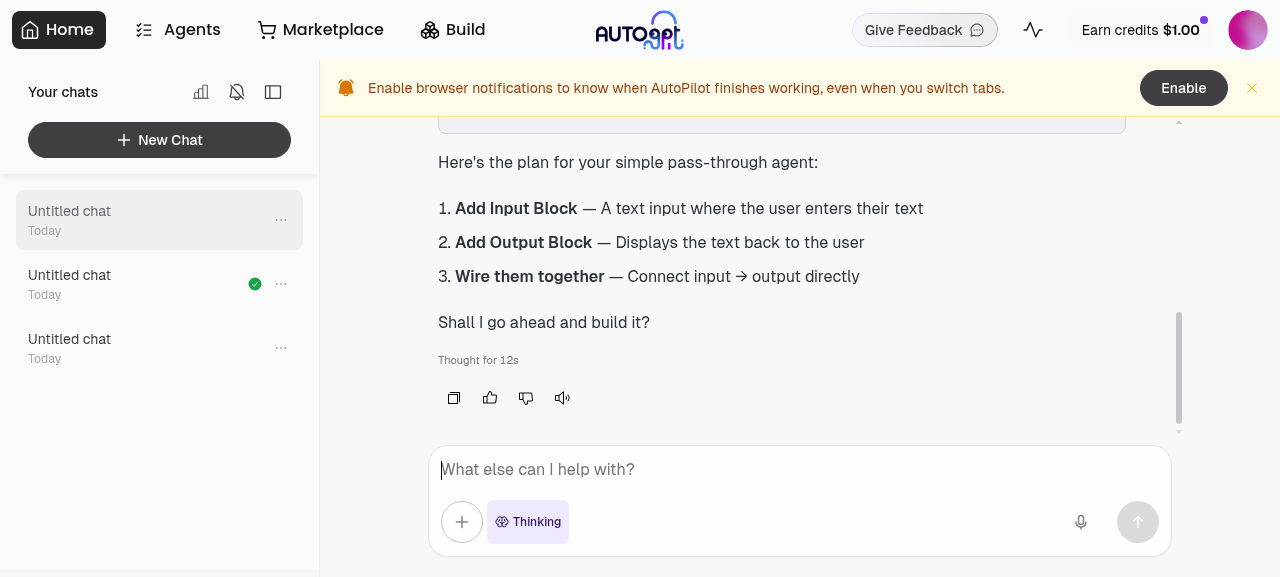The image size is (1280, 577).
Task: Toggle the muted notifications bell icon
Action: [x=237, y=92]
